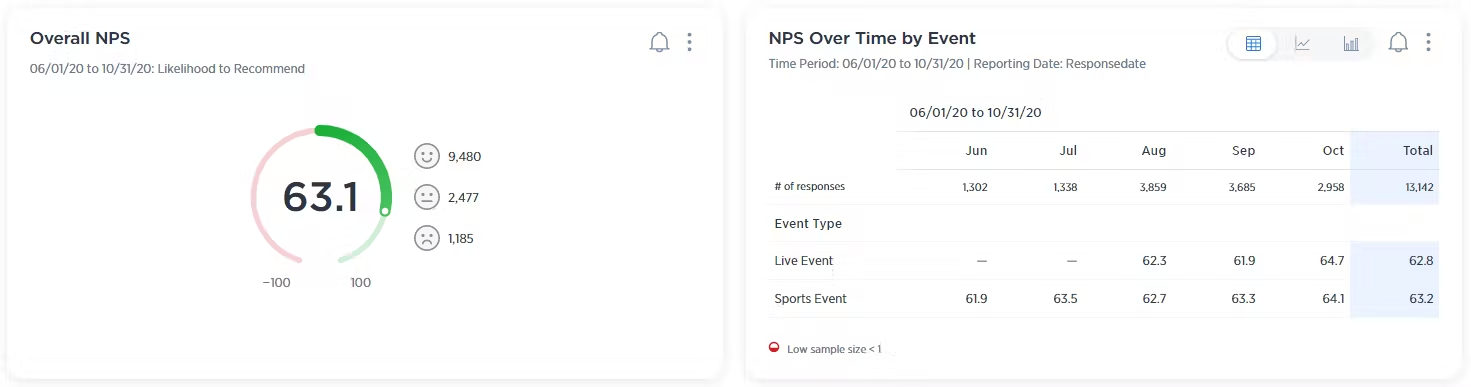Click the gauge marker dot on NPS arc
This screenshot has height=387, width=1471.
click(x=384, y=211)
